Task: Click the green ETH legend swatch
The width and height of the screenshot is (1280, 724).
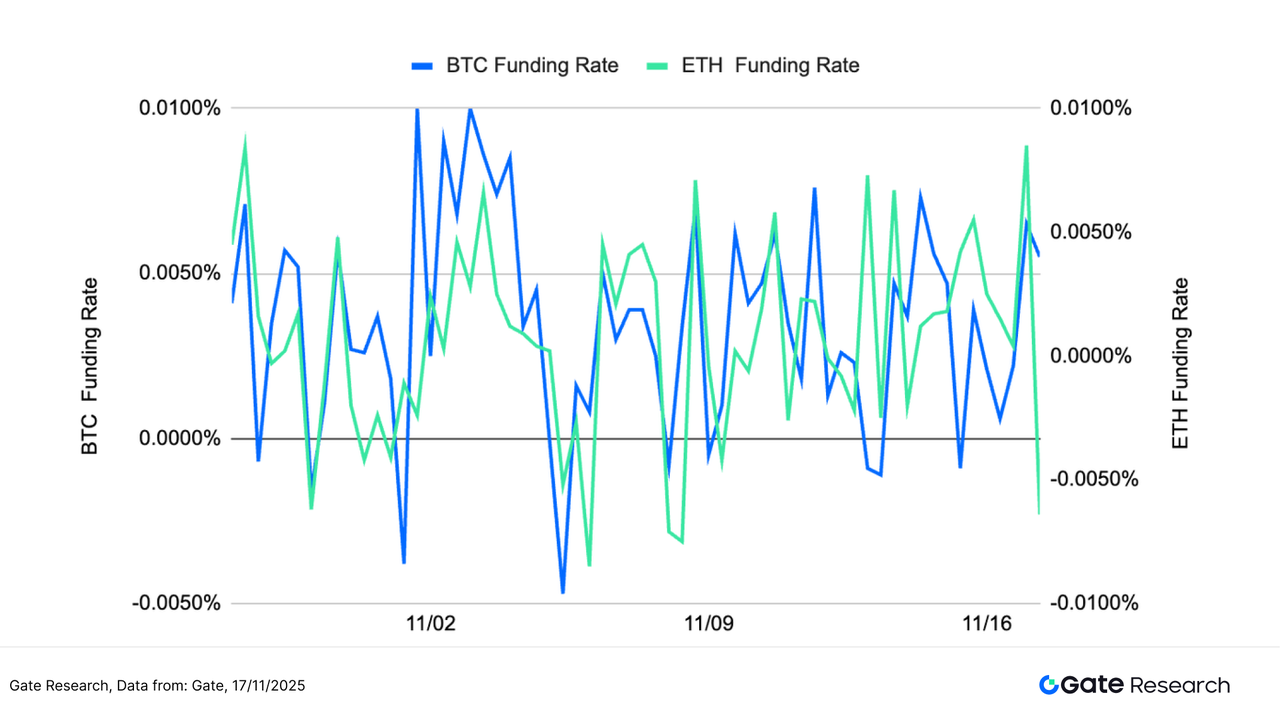Action: (655, 66)
